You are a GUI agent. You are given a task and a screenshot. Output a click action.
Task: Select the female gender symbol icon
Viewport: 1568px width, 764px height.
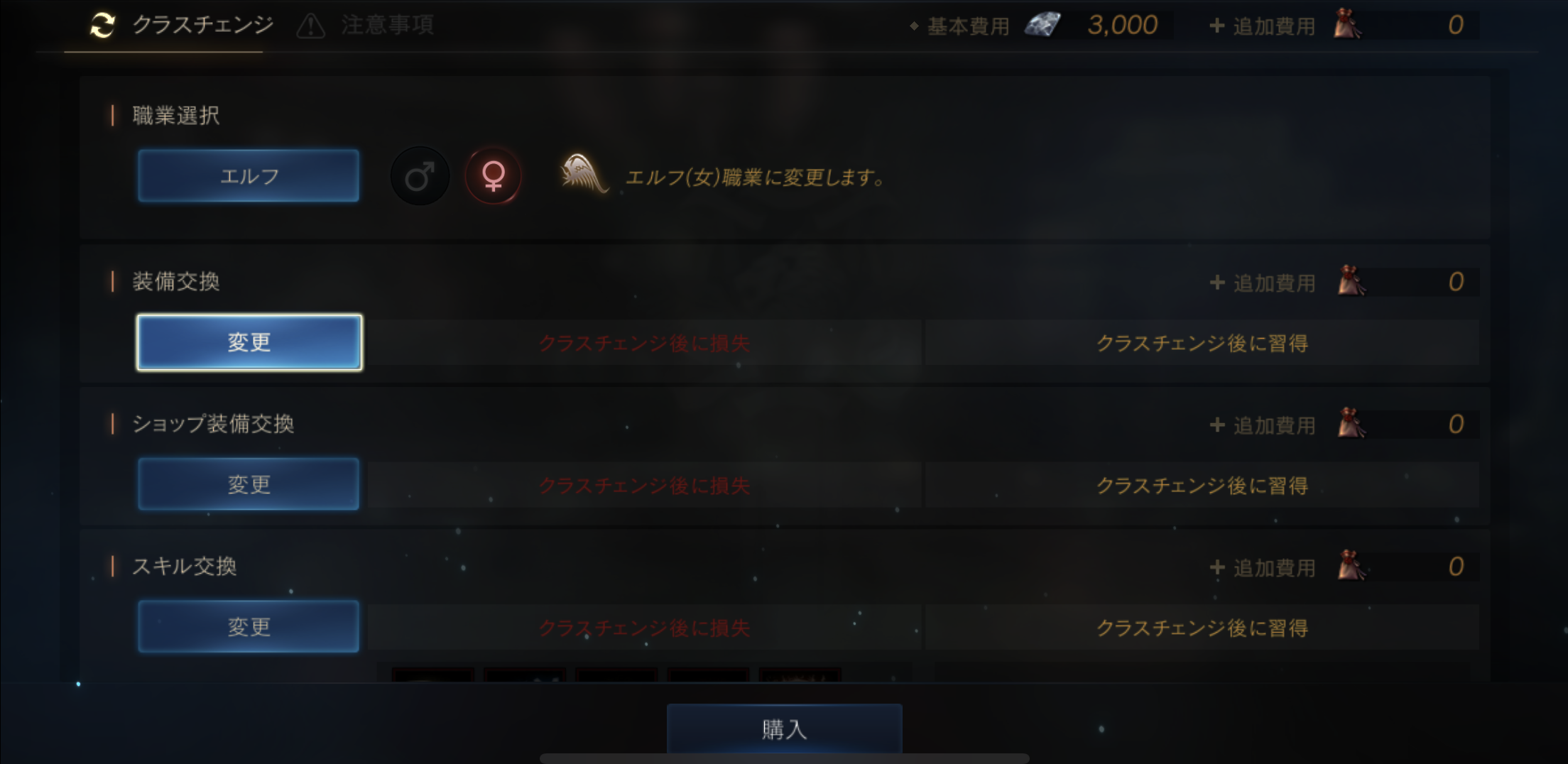[494, 176]
